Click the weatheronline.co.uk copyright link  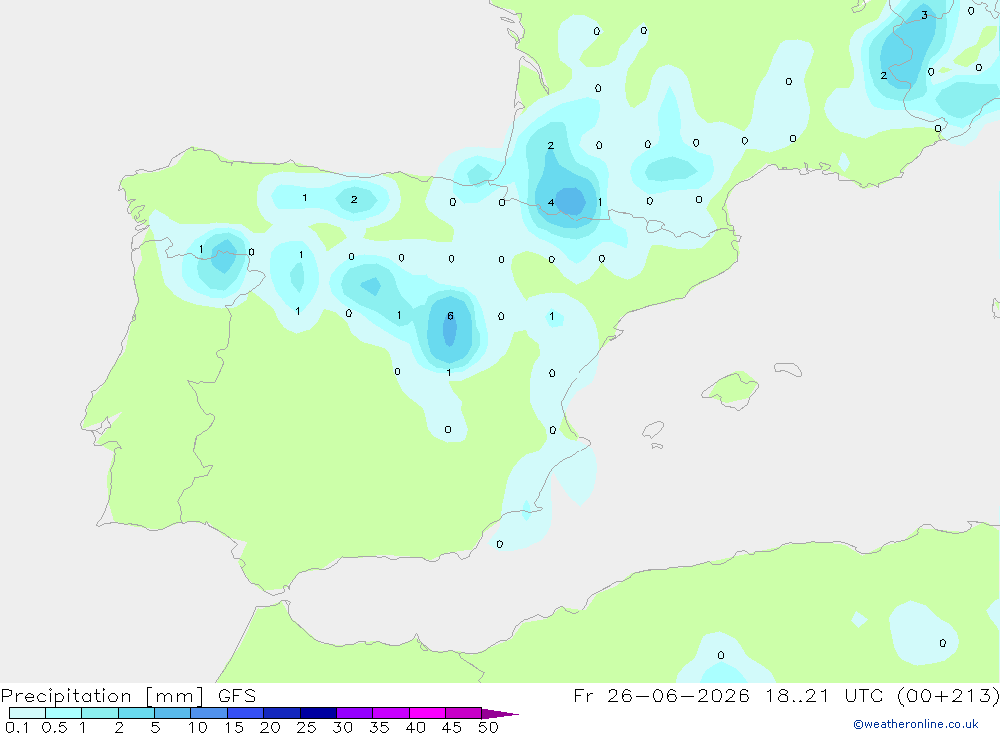(916, 724)
